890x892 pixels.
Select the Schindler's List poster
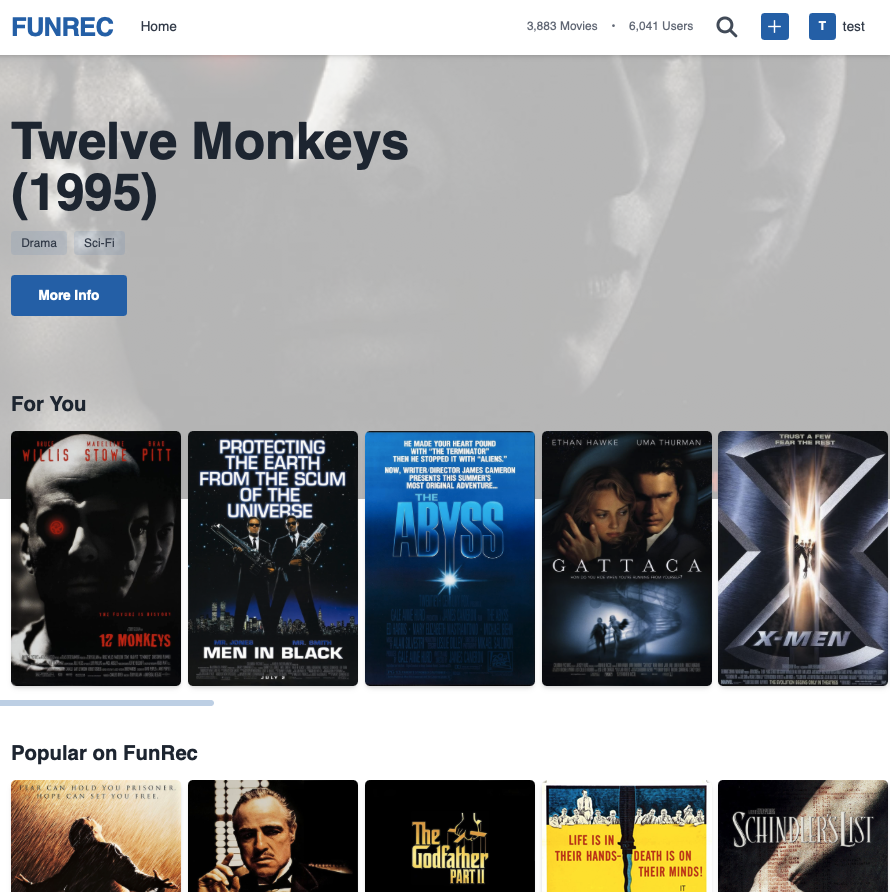pyautogui.click(x=803, y=836)
